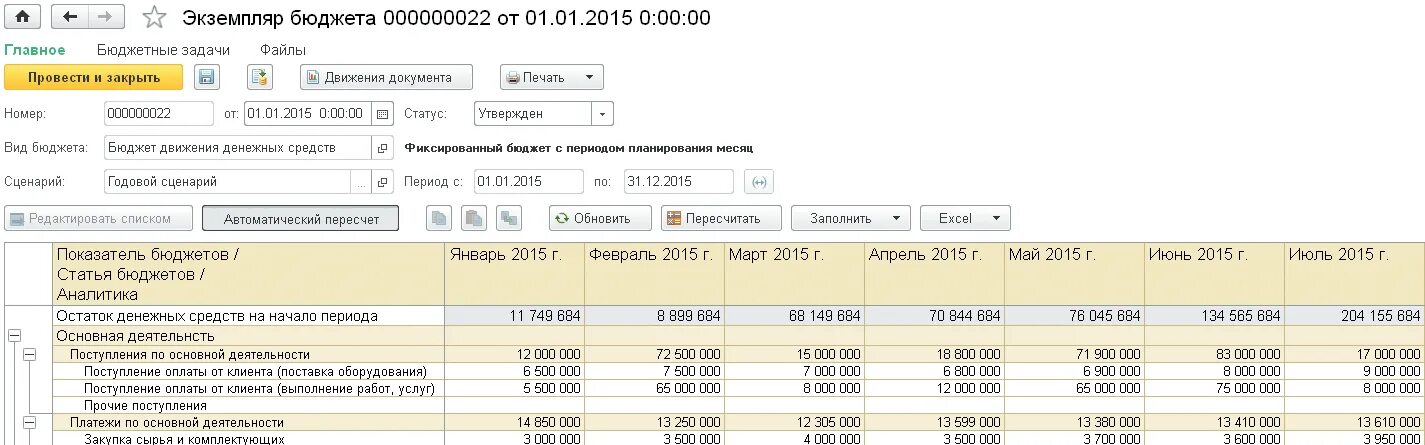This screenshot has width=1425, height=445.
Task: Collapse the Основная деятельность group
Action: 14,336
